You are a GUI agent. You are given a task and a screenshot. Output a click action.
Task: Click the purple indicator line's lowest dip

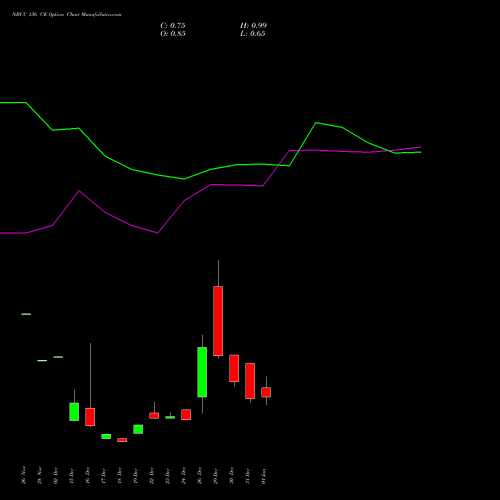click(157, 233)
